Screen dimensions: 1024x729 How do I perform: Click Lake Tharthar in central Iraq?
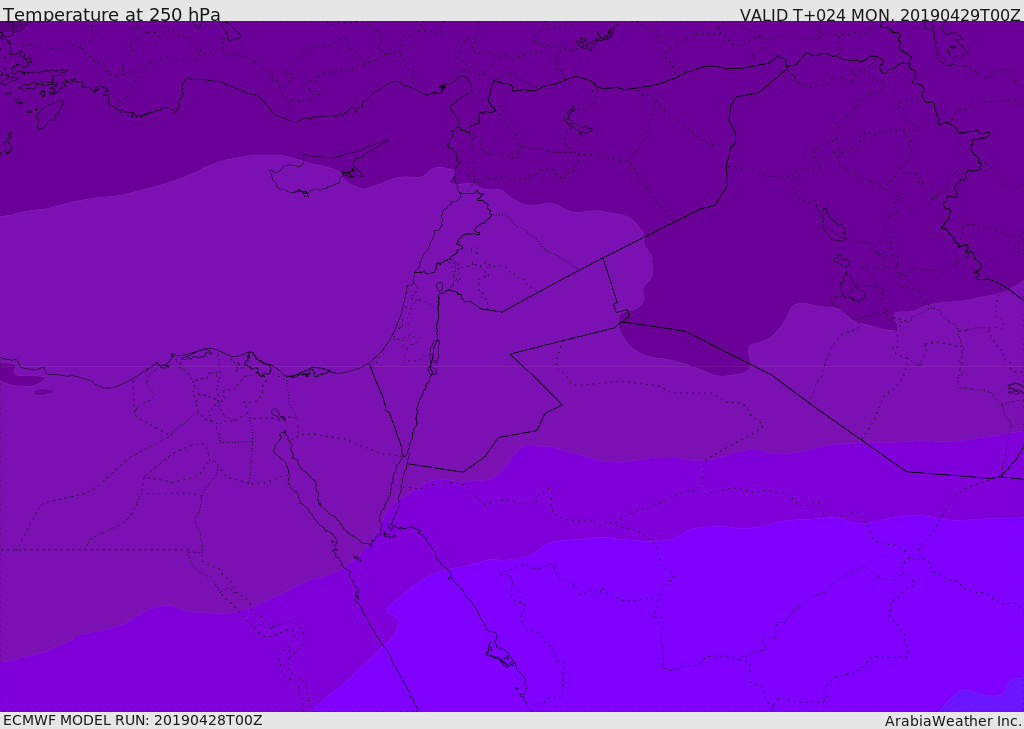coord(829,225)
